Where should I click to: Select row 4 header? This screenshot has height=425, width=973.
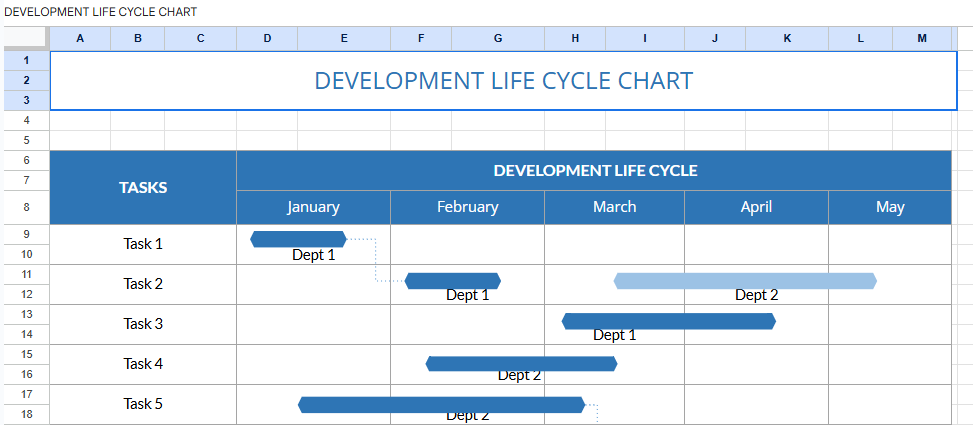pyautogui.click(x=26, y=120)
